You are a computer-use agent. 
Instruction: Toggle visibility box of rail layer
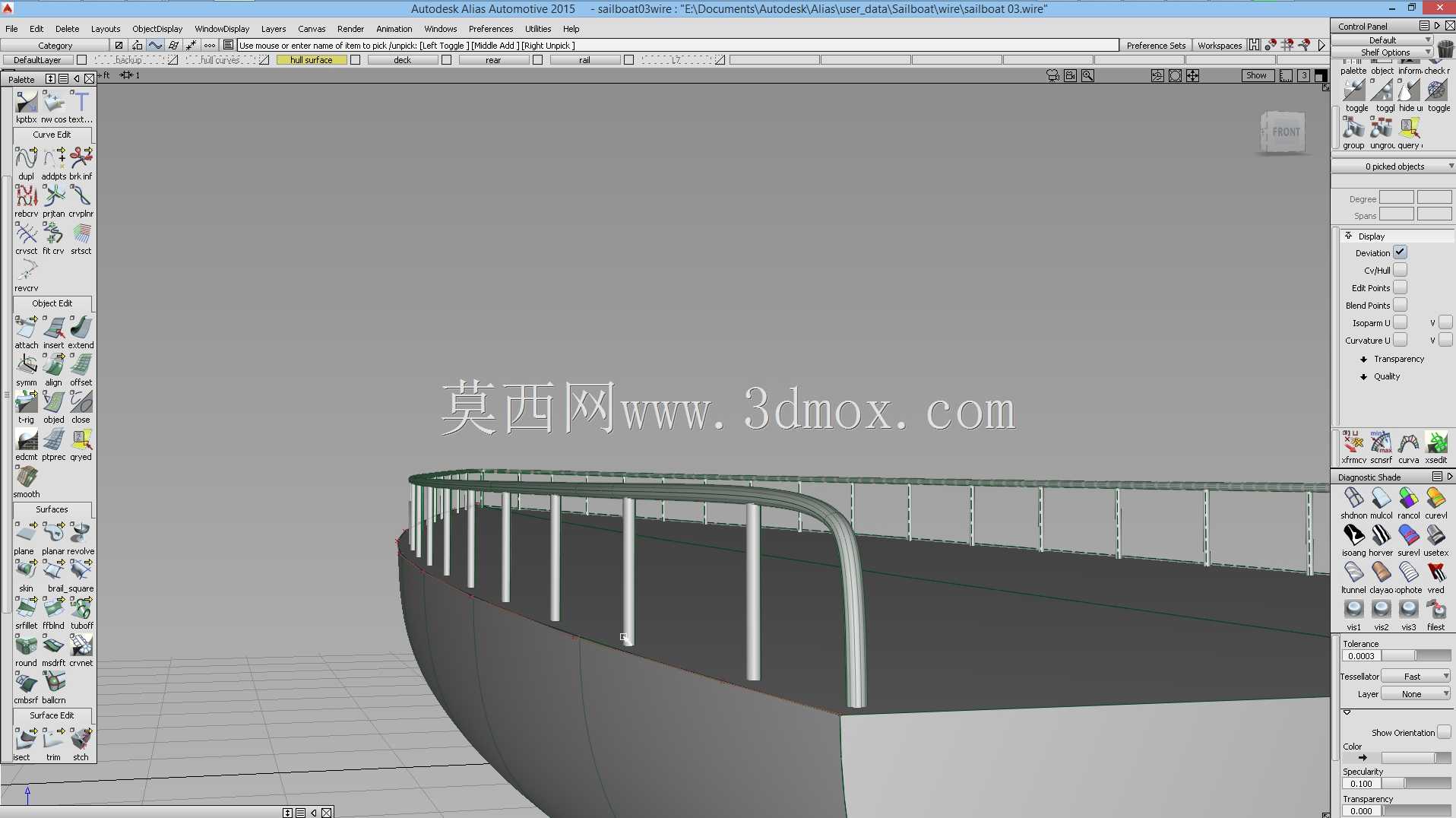coord(628,60)
